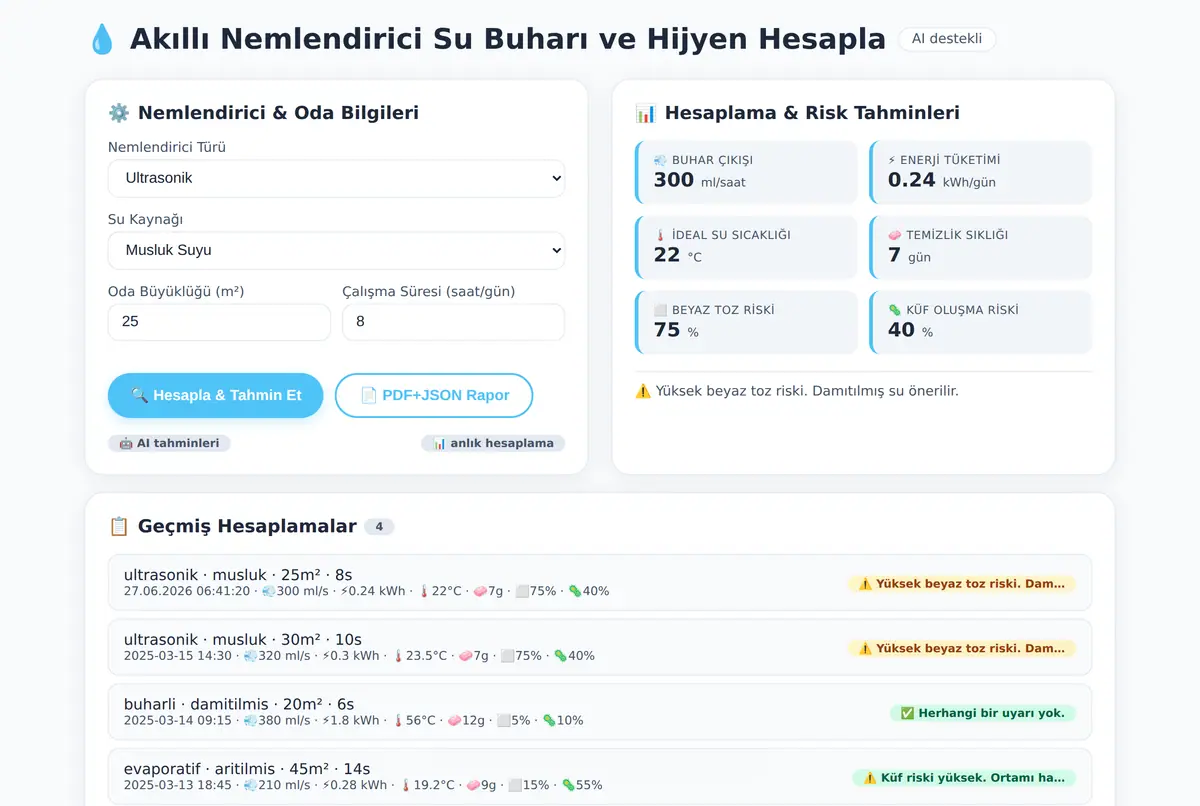Click the document icon on PDF+JSON Rapor button
This screenshot has height=806, width=1200.
[x=368, y=395]
